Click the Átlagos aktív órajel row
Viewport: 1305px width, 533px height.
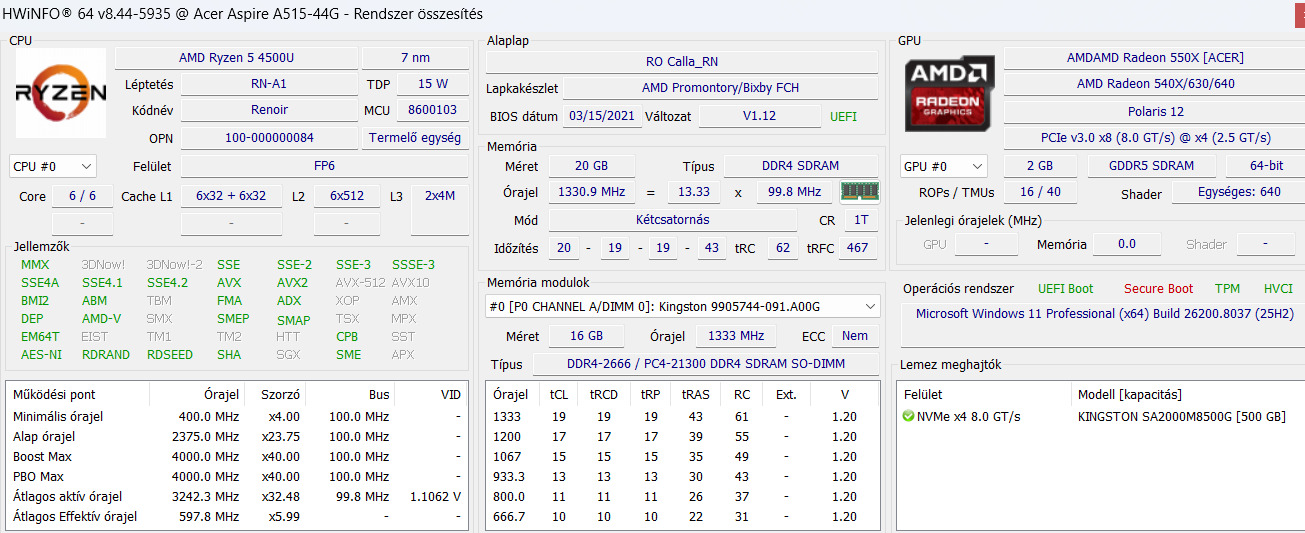[x=237, y=496]
